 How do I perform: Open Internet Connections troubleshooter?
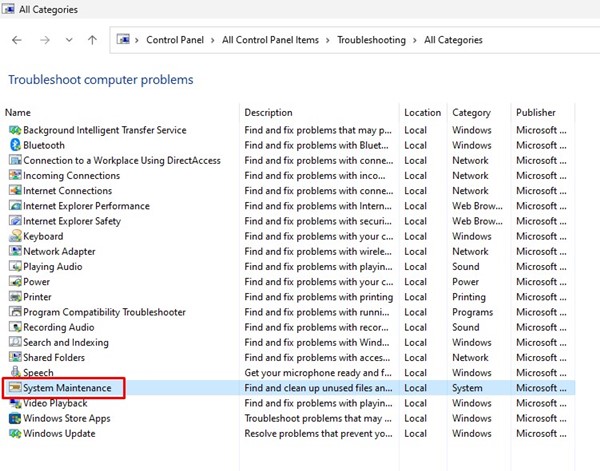pyautogui.click(x=67, y=191)
